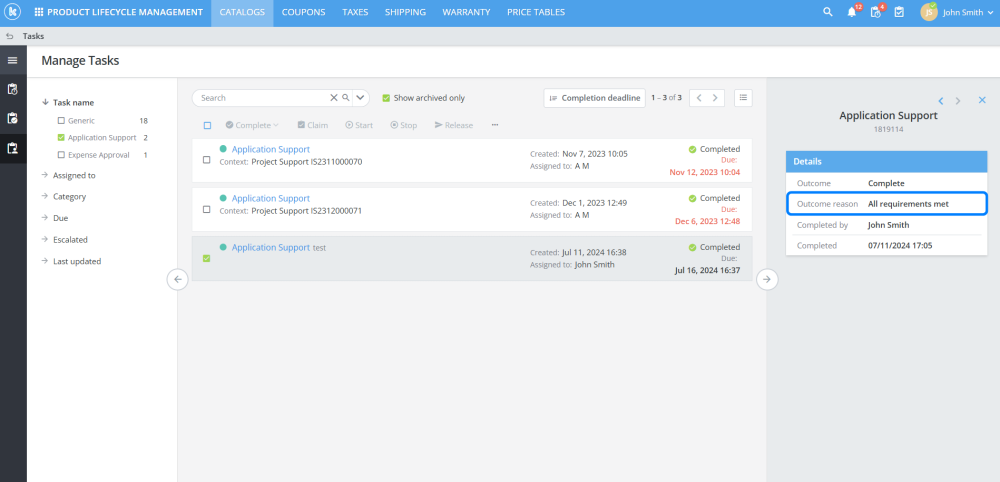
Task: Click the Start action button
Action: click(359, 125)
